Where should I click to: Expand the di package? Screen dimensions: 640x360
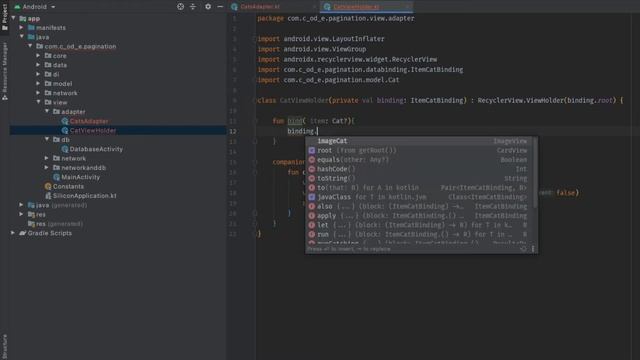[38, 74]
